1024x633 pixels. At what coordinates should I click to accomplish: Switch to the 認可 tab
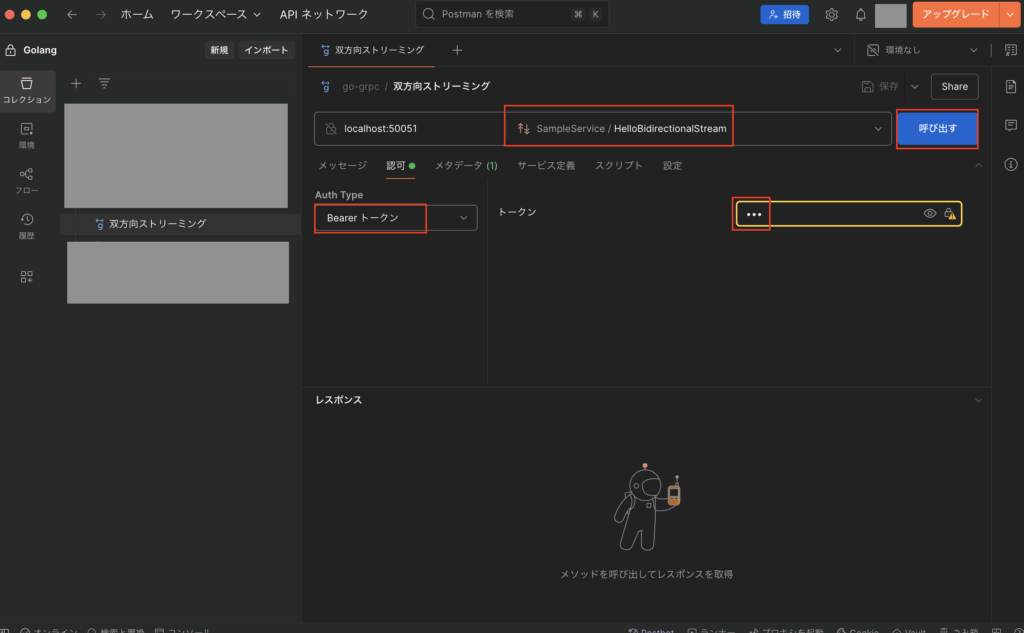(x=400, y=166)
